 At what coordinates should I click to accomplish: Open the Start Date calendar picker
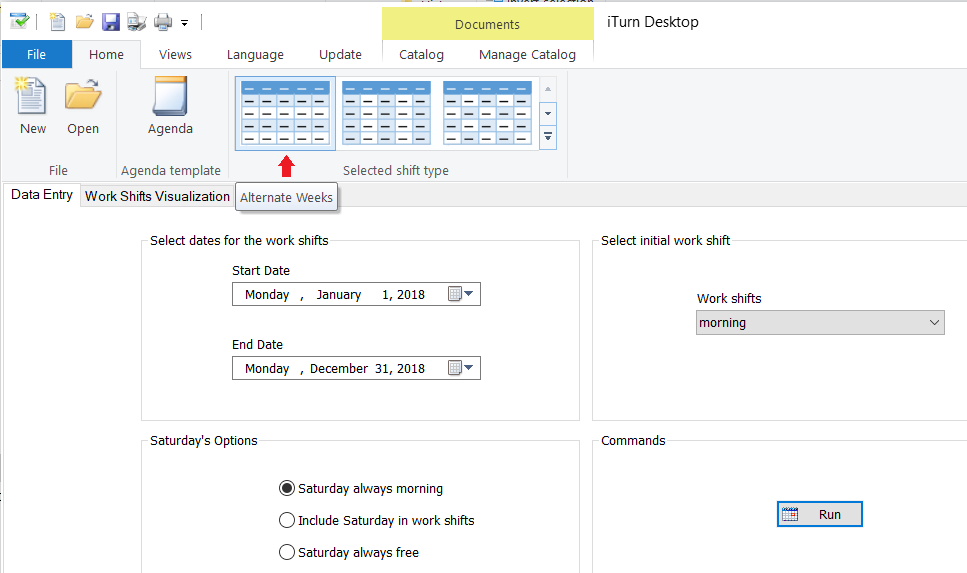(x=461, y=294)
